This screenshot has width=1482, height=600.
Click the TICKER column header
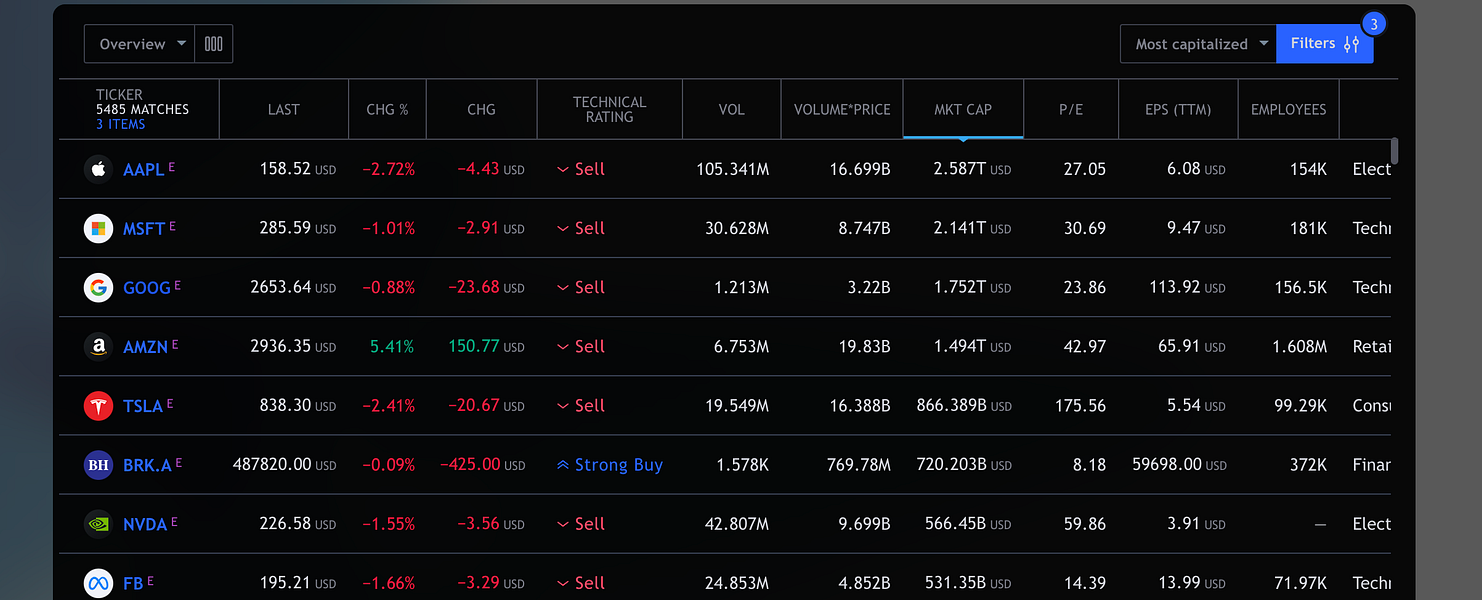(x=120, y=94)
